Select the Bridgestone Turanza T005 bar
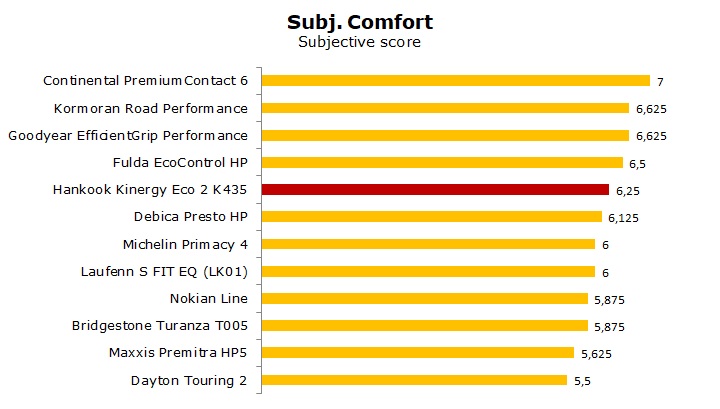Image resolution: width=720 pixels, height=409 pixels. pos(425,325)
